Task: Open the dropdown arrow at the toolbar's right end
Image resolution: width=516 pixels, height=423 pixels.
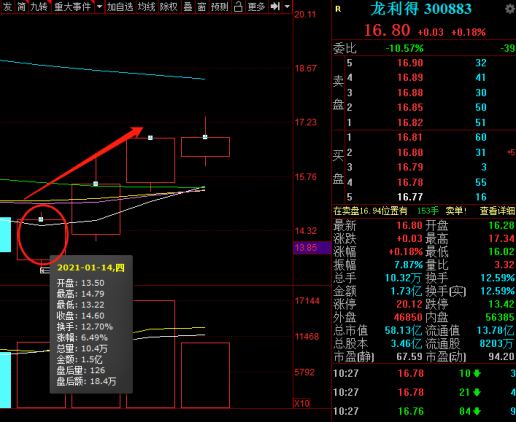Action: [287, 6]
